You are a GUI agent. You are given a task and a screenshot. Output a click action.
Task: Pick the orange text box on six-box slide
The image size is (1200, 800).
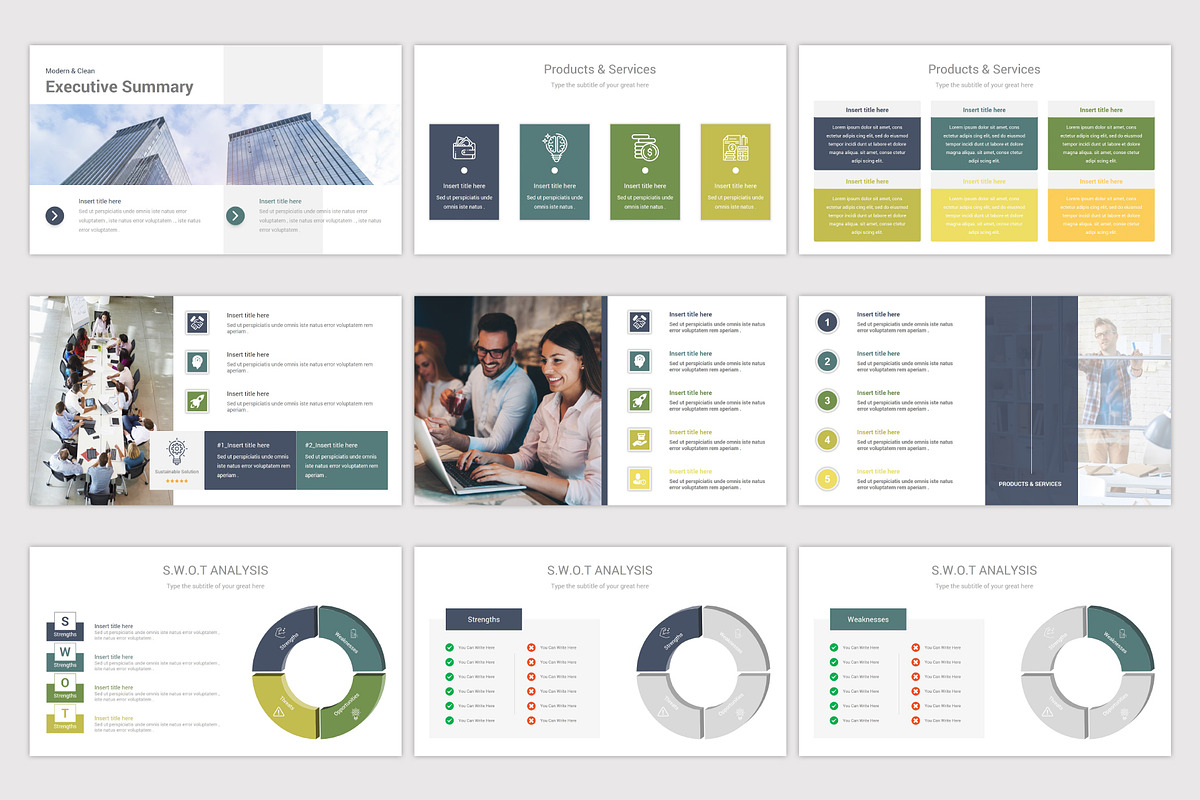coord(1101,214)
